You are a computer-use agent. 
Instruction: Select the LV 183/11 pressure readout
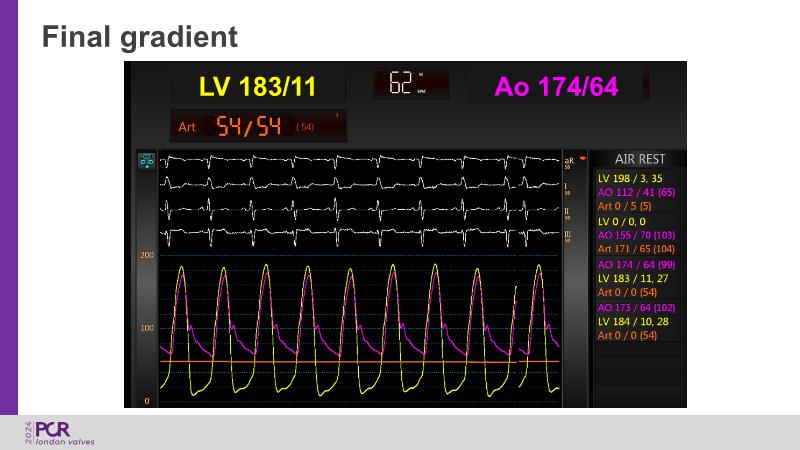pos(257,87)
